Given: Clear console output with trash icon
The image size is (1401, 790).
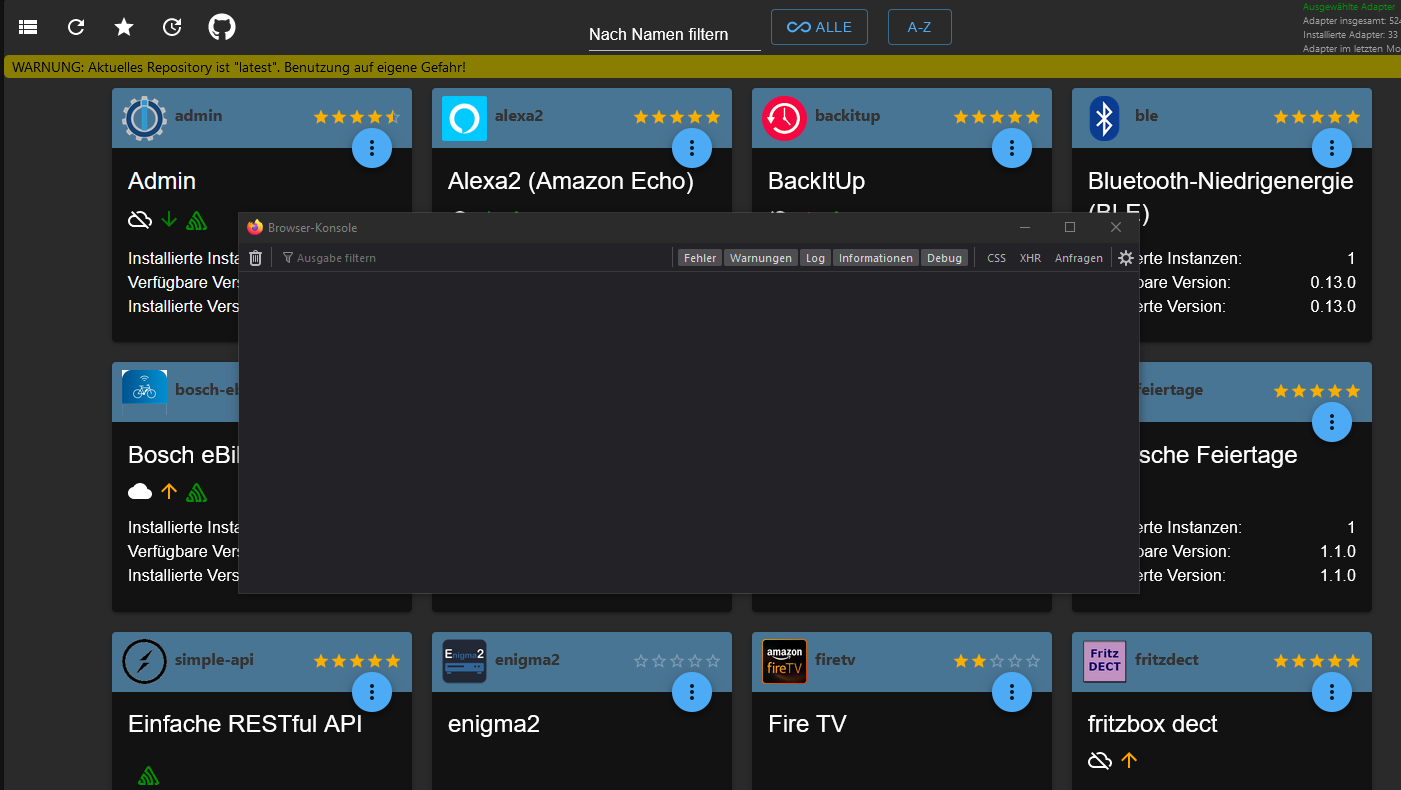Looking at the screenshot, I should 256,258.
